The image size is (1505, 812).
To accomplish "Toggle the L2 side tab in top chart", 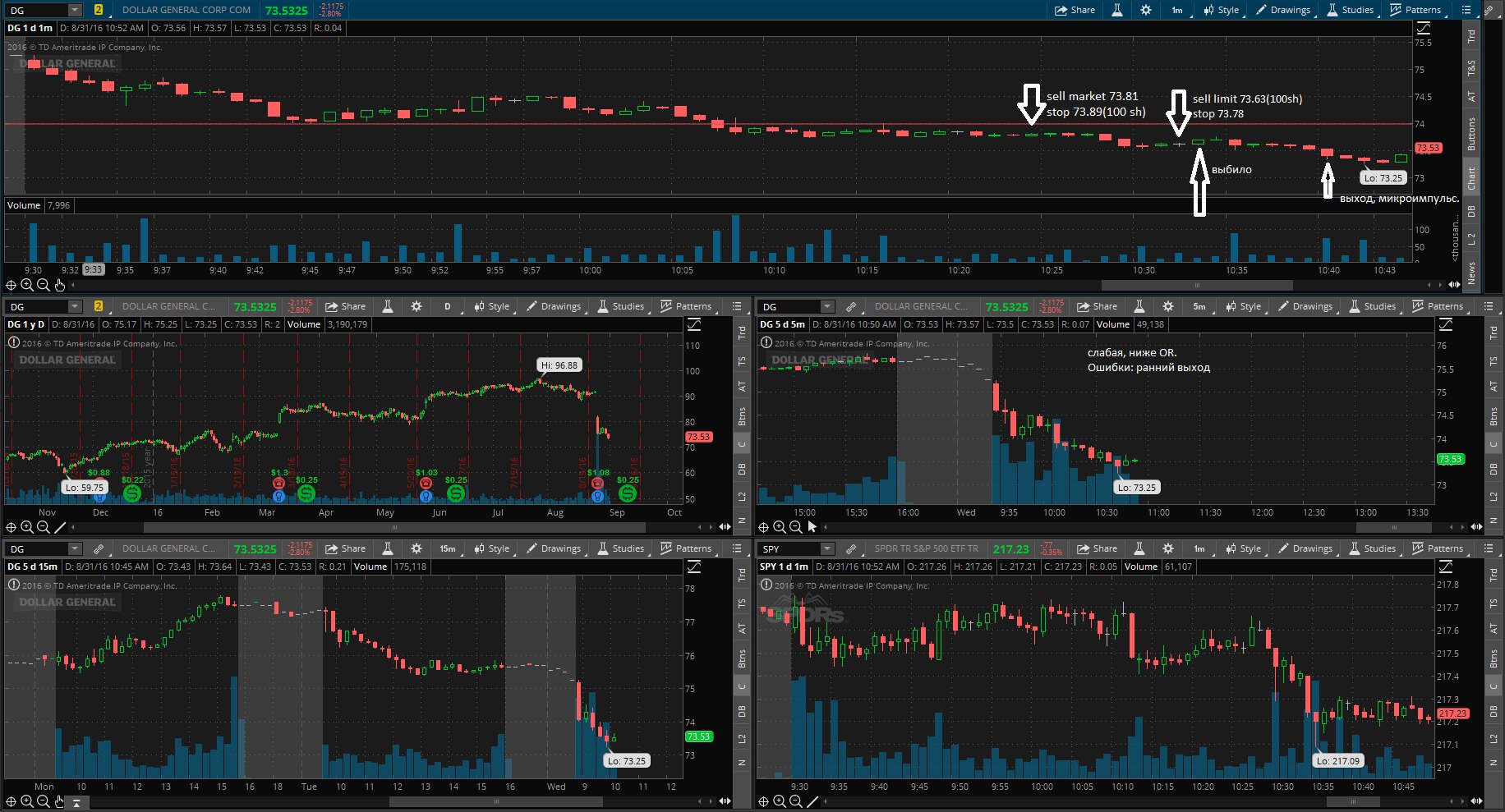I will click(1471, 238).
